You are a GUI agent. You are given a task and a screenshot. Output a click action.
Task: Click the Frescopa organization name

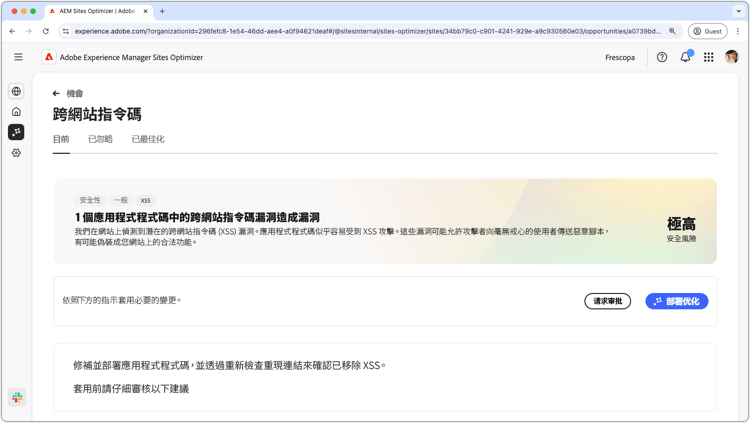[x=620, y=57]
